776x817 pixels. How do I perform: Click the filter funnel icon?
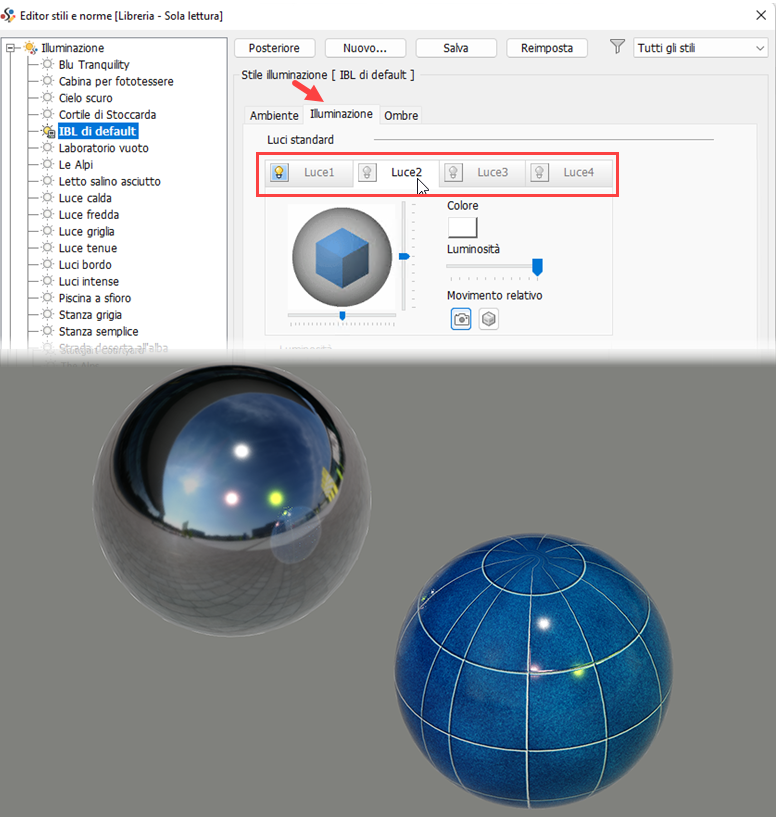coord(617,47)
